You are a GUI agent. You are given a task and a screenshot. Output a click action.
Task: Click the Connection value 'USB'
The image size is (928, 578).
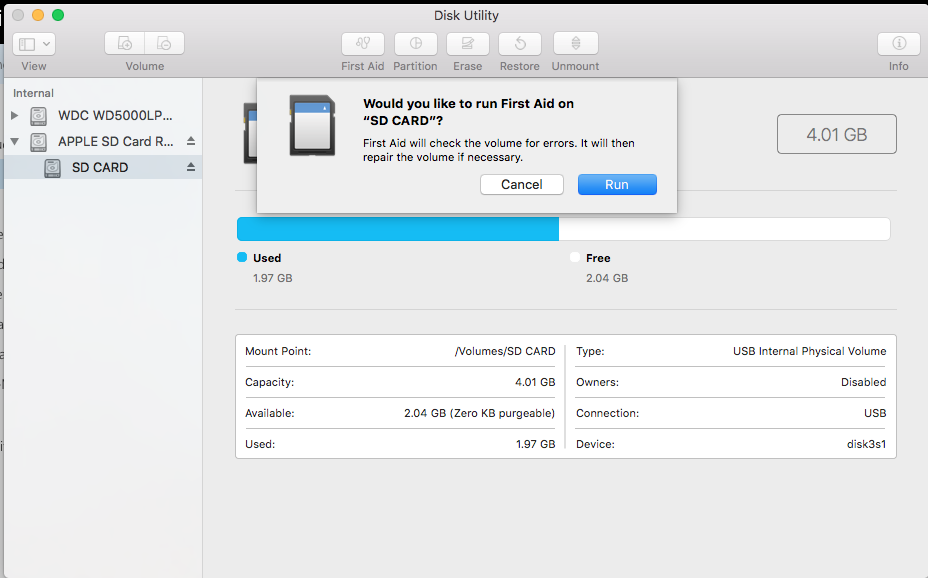875,413
